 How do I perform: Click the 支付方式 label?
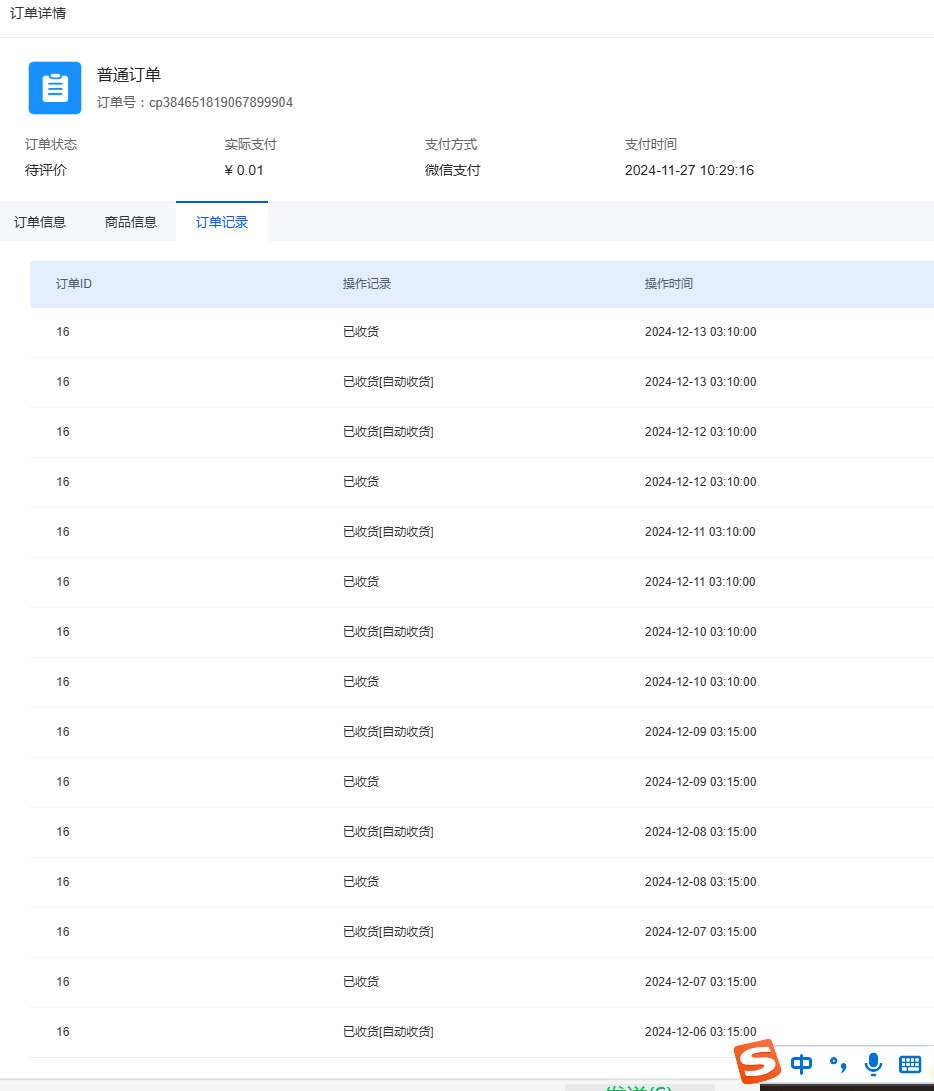[x=451, y=145]
